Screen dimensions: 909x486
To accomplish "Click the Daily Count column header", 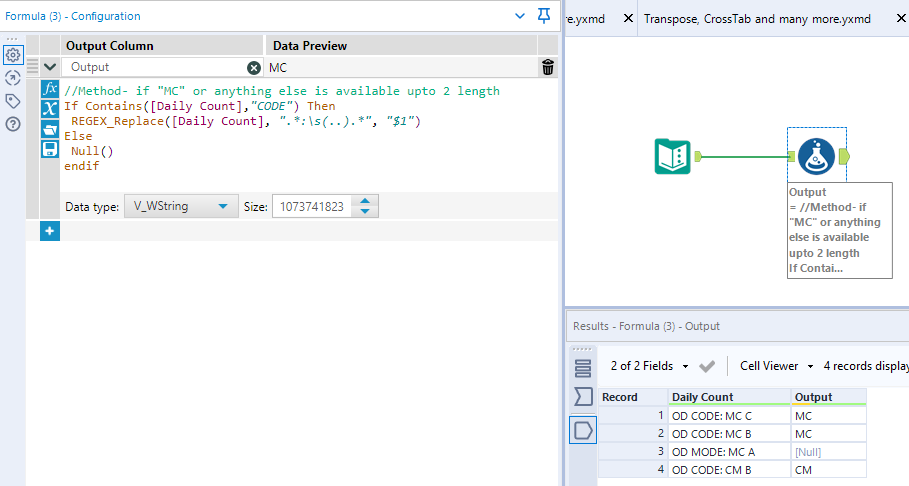I will [729, 397].
